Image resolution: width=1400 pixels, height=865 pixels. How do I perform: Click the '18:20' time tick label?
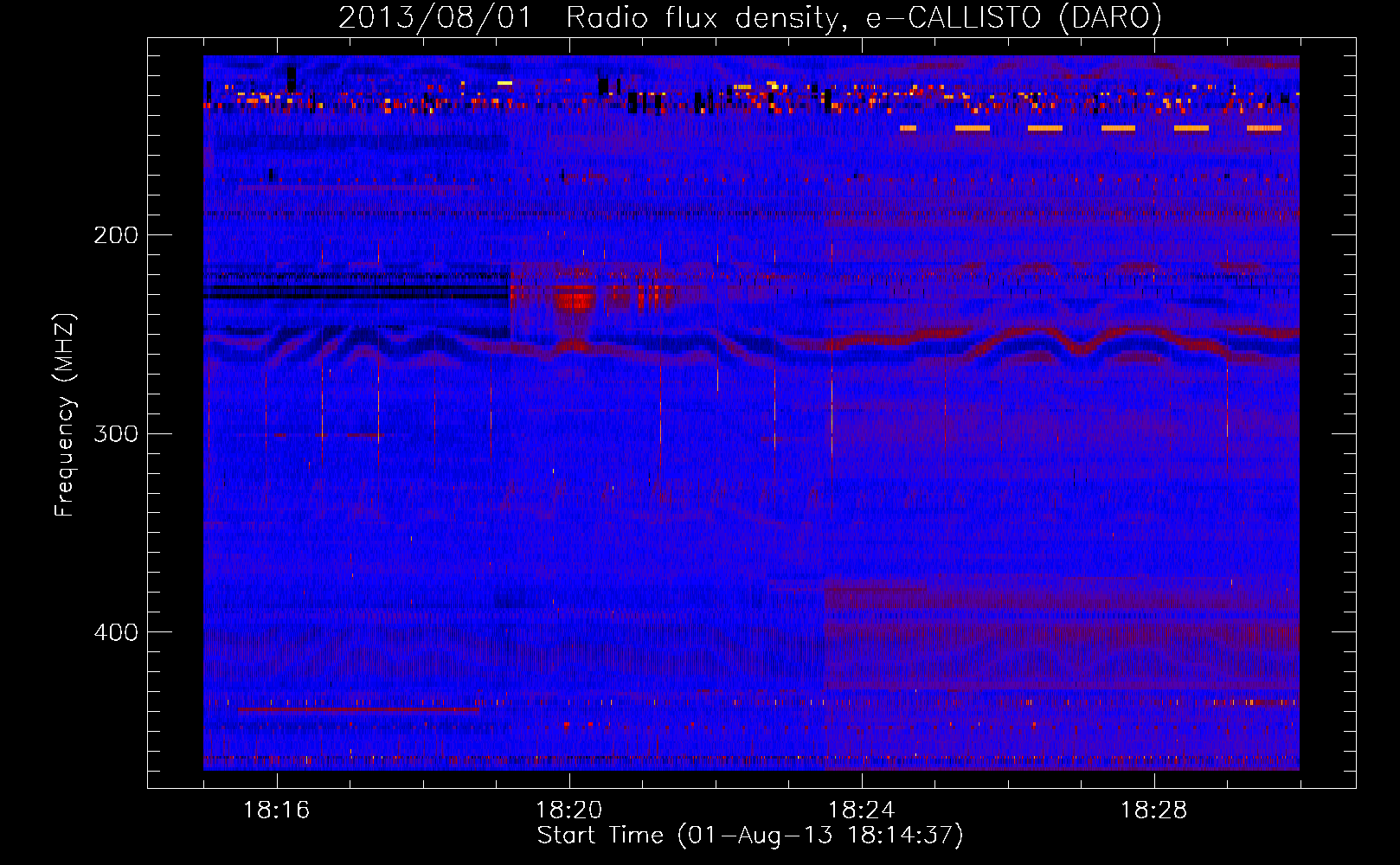click(x=569, y=811)
